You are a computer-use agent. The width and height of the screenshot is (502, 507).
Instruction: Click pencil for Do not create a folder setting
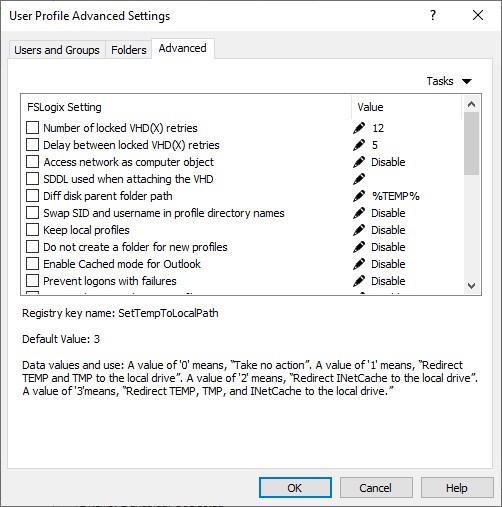359,247
